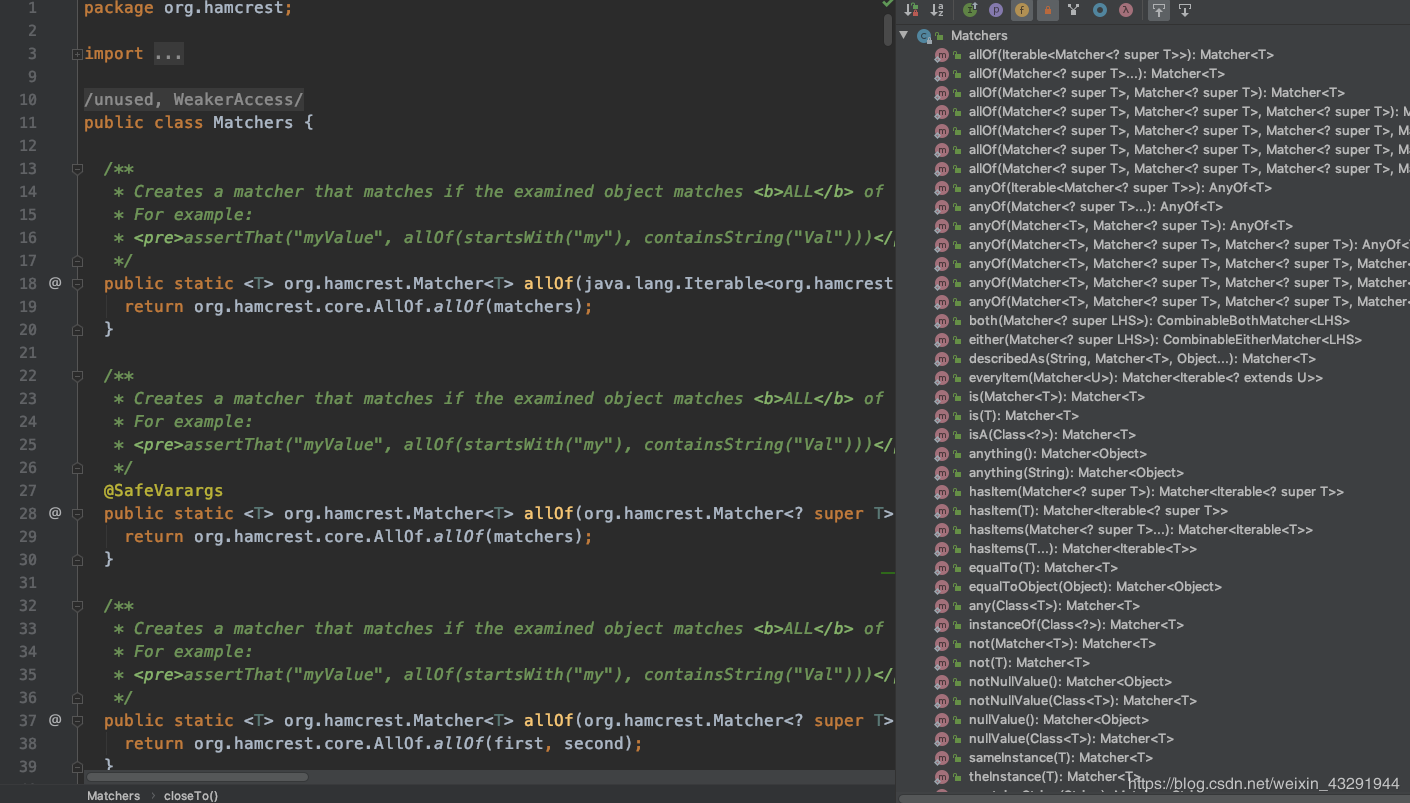Click the fork-shaped grouping icon in Structure toolbar
The image size is (1410, 803).
coord(1074,10)
